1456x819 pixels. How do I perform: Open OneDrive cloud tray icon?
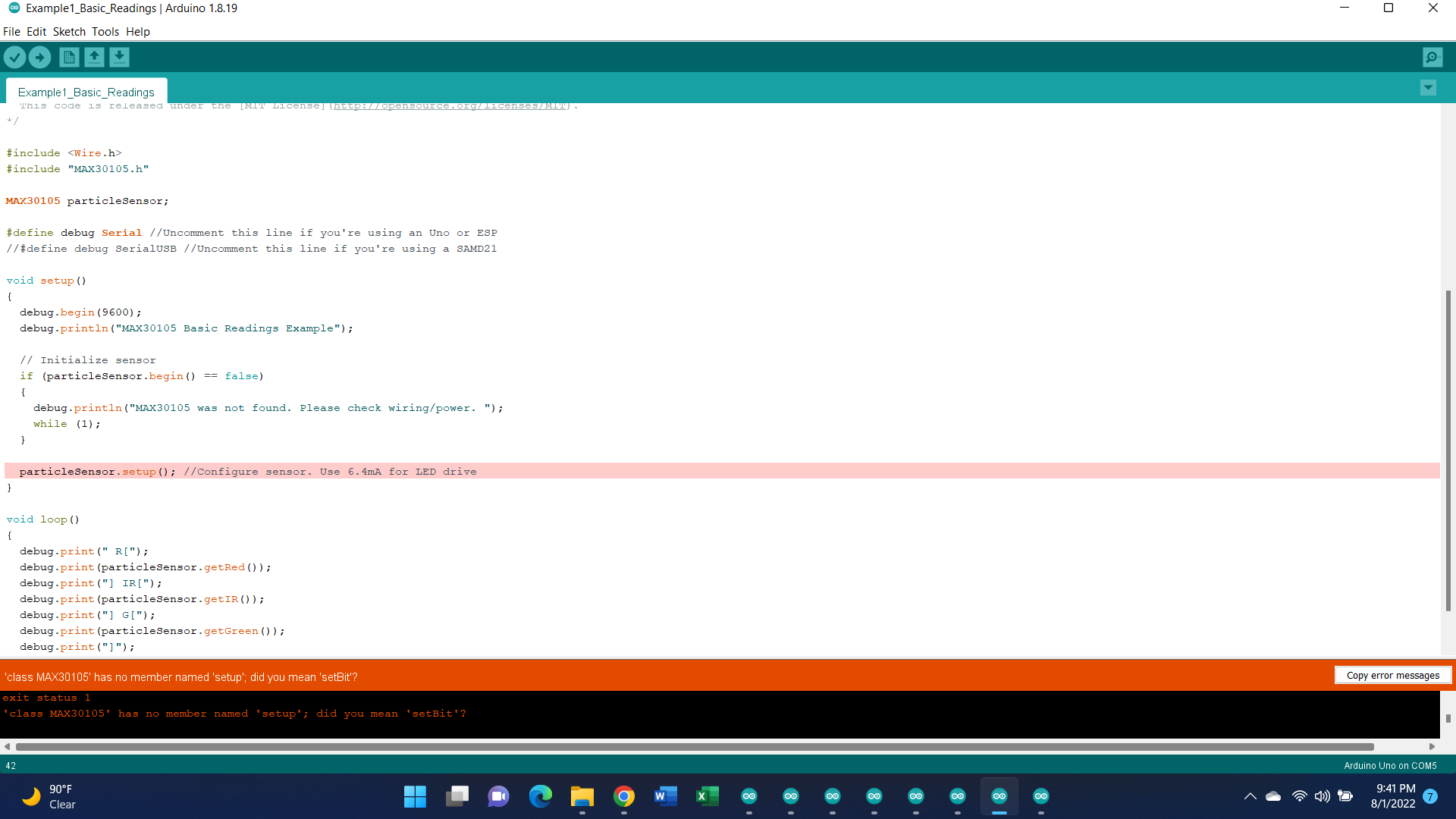(1273, 796)
